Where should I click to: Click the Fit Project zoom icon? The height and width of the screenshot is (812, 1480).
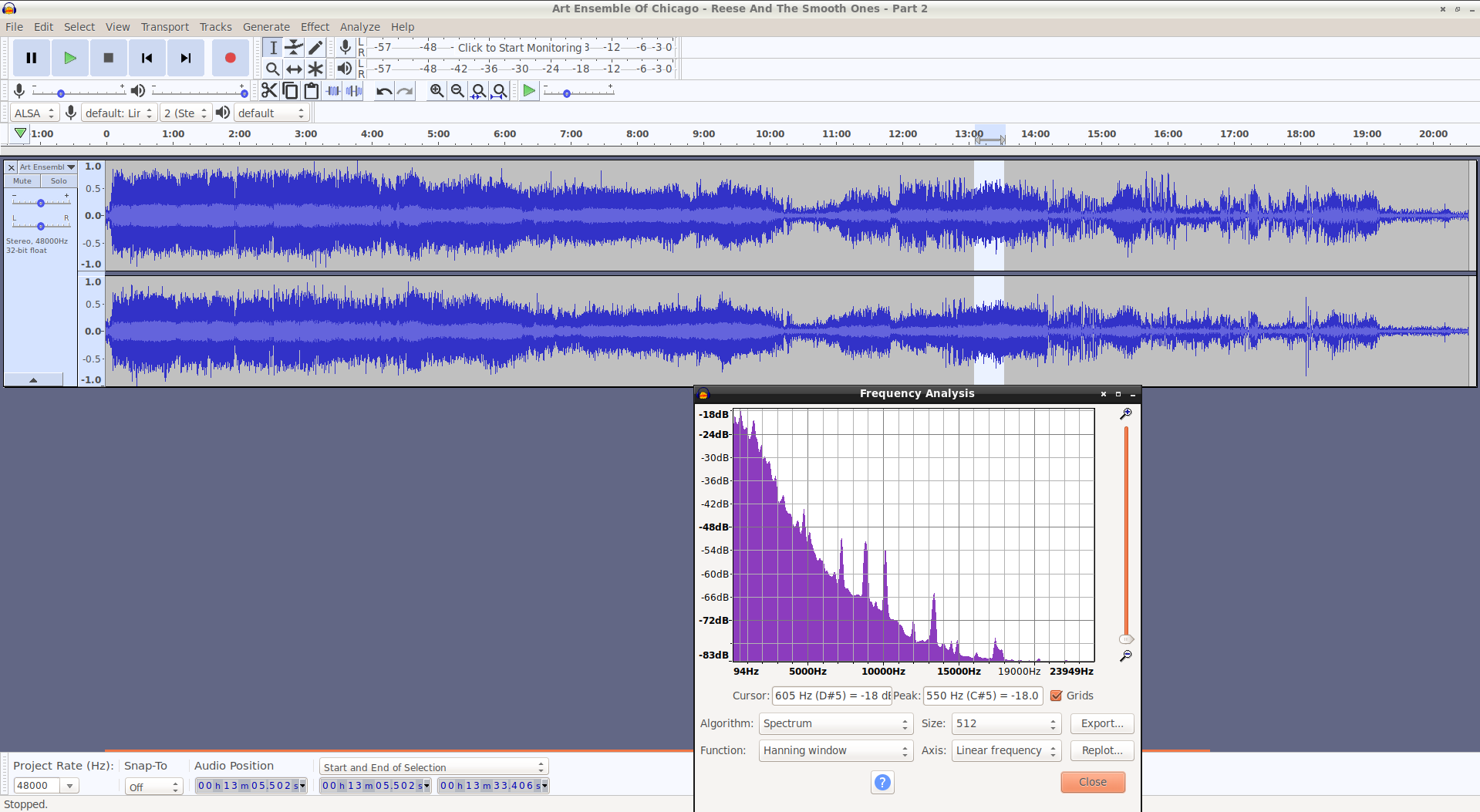tap(500, 91)
